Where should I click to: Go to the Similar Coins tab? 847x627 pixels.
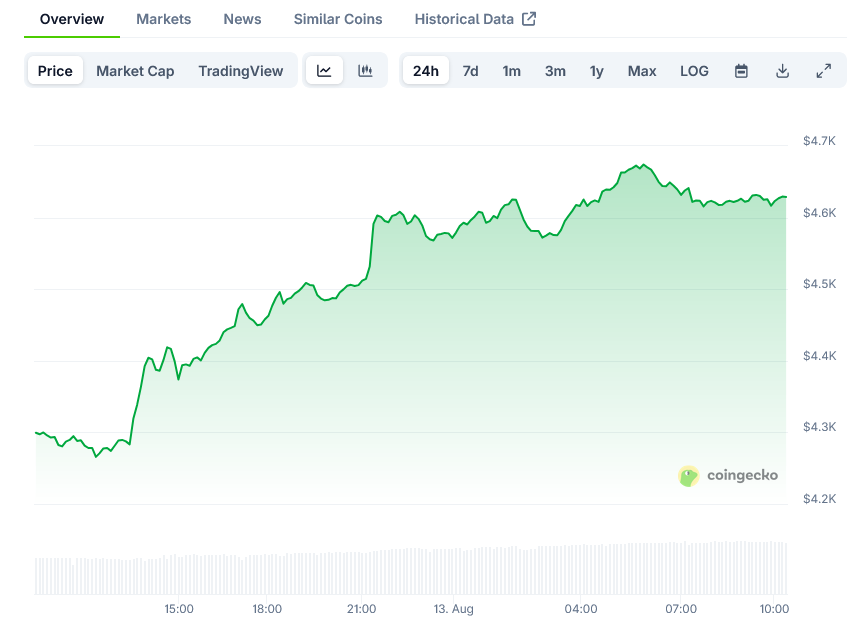tap(338, 19)
